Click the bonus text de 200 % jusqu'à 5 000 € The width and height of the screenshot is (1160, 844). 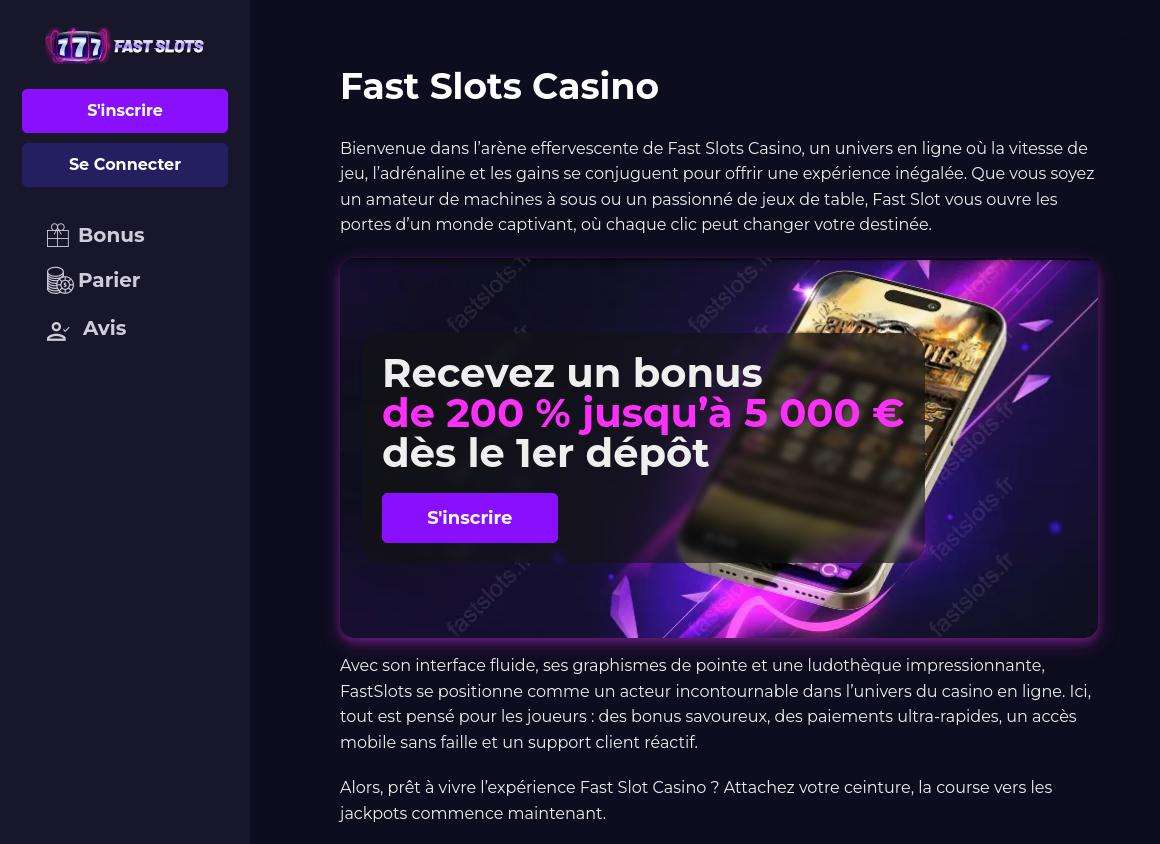tap(643, 412)
